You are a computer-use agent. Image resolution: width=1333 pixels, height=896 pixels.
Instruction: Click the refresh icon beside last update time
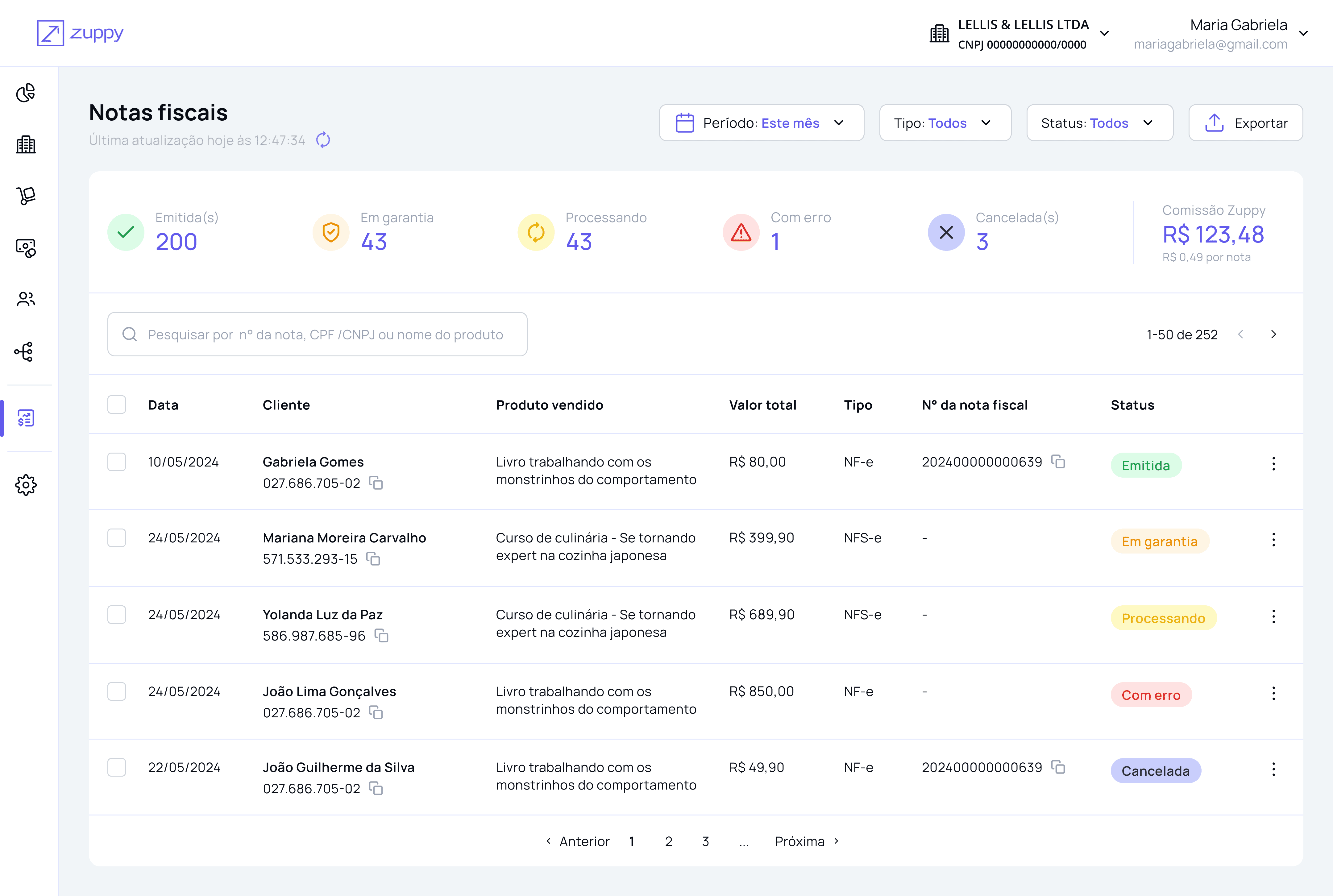(323, 140)
